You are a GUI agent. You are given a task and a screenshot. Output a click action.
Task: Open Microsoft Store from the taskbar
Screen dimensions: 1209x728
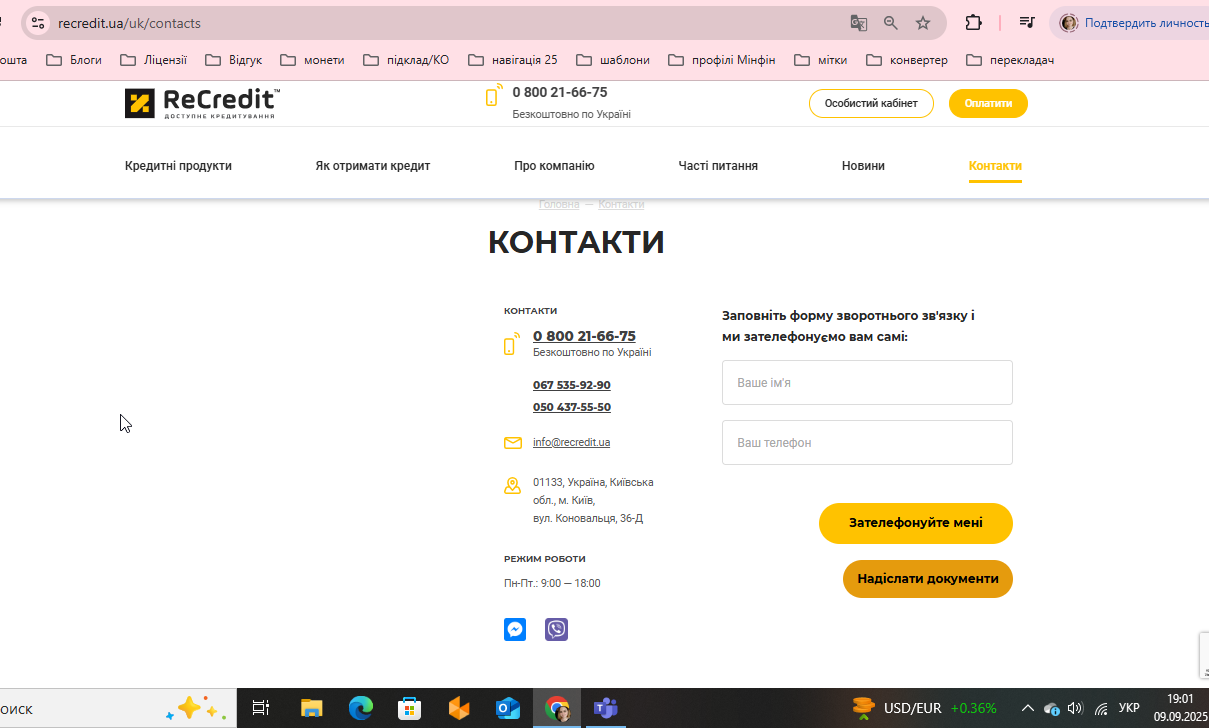coord(409,708)
